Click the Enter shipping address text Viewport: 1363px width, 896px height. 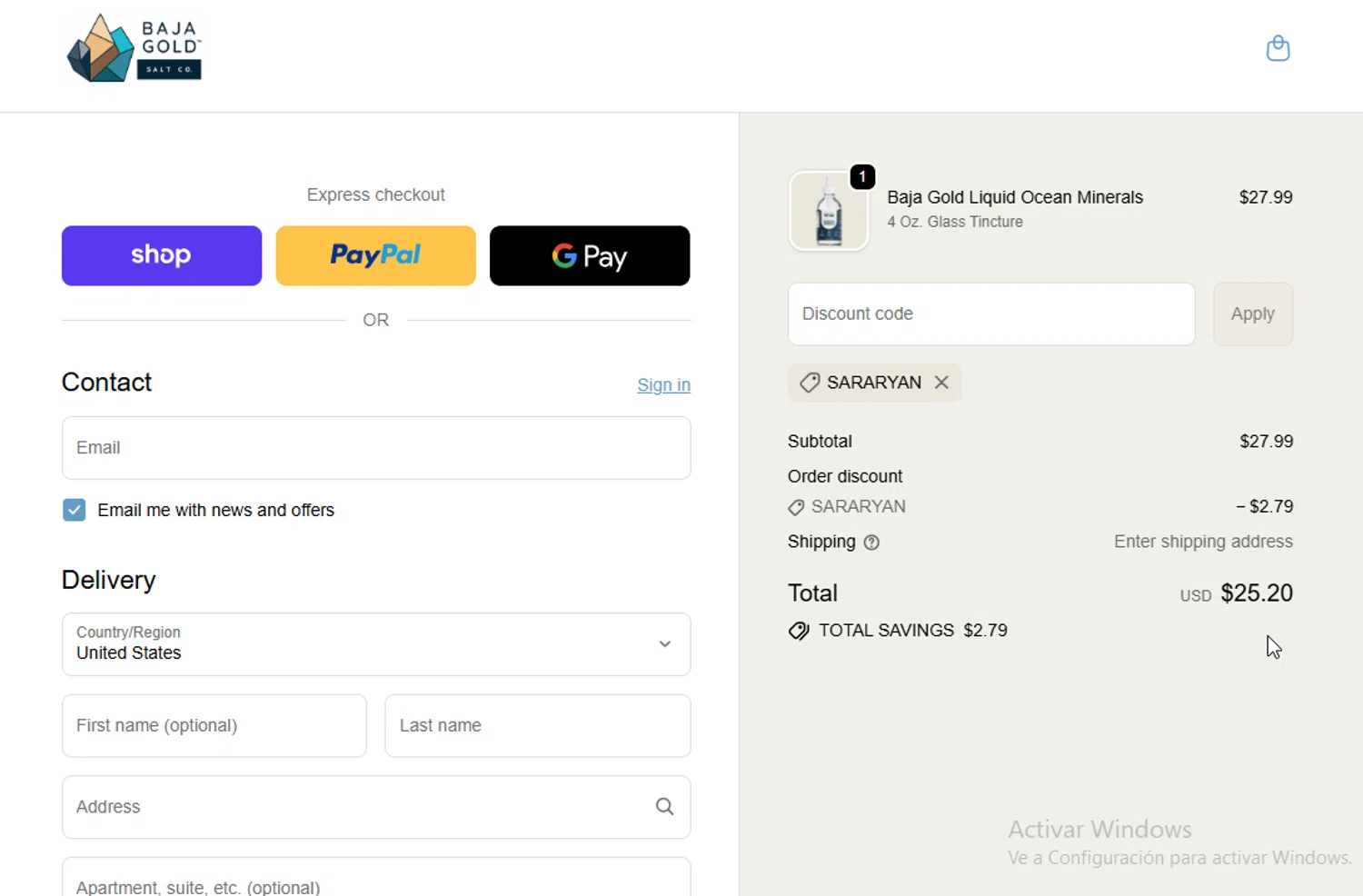pyautogui.click(x=1203, y=542)
